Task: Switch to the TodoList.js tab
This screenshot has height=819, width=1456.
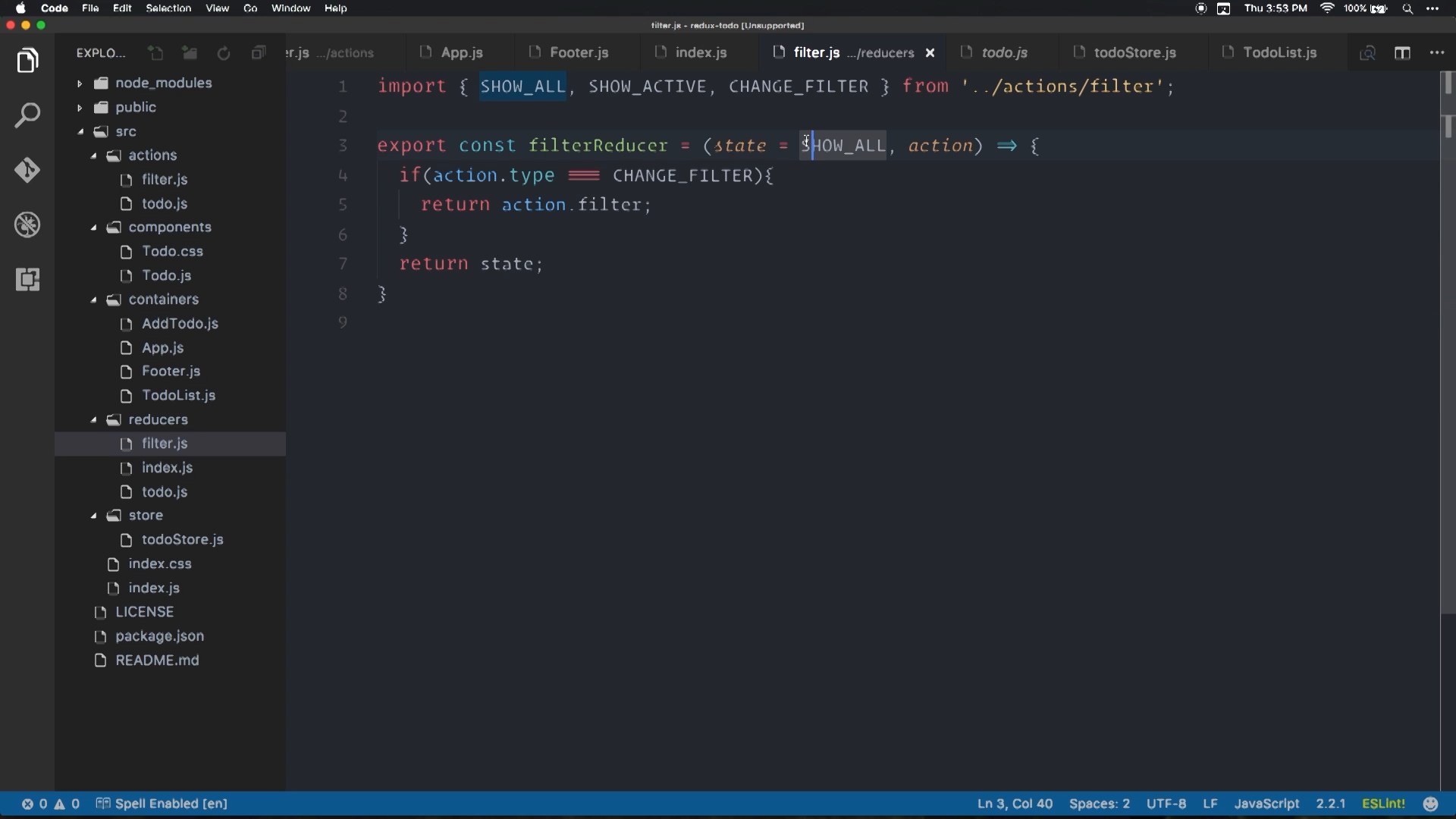Action: 1281,52
